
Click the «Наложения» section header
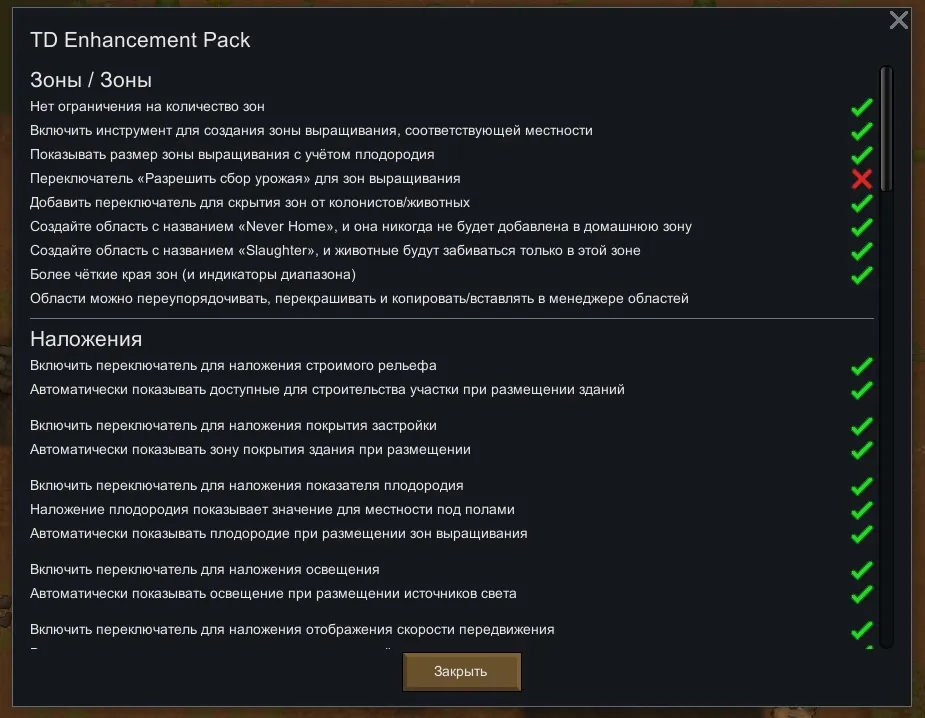pyautogui.click(x=86, y=339)
